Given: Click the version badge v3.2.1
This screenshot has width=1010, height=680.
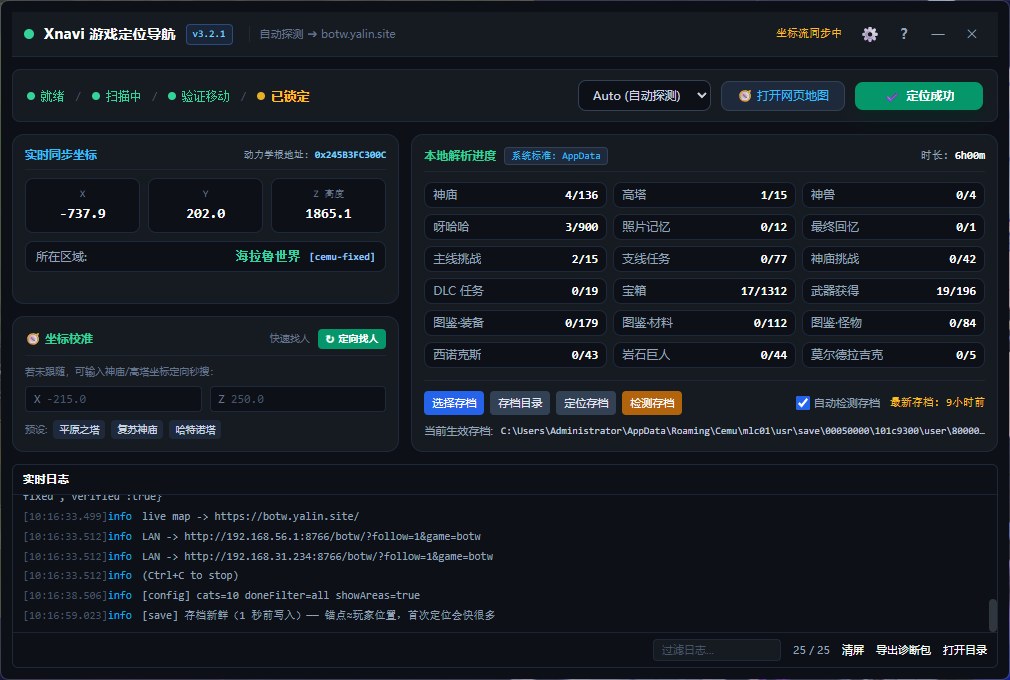Looking at the screenshot, I should (209, 34).
